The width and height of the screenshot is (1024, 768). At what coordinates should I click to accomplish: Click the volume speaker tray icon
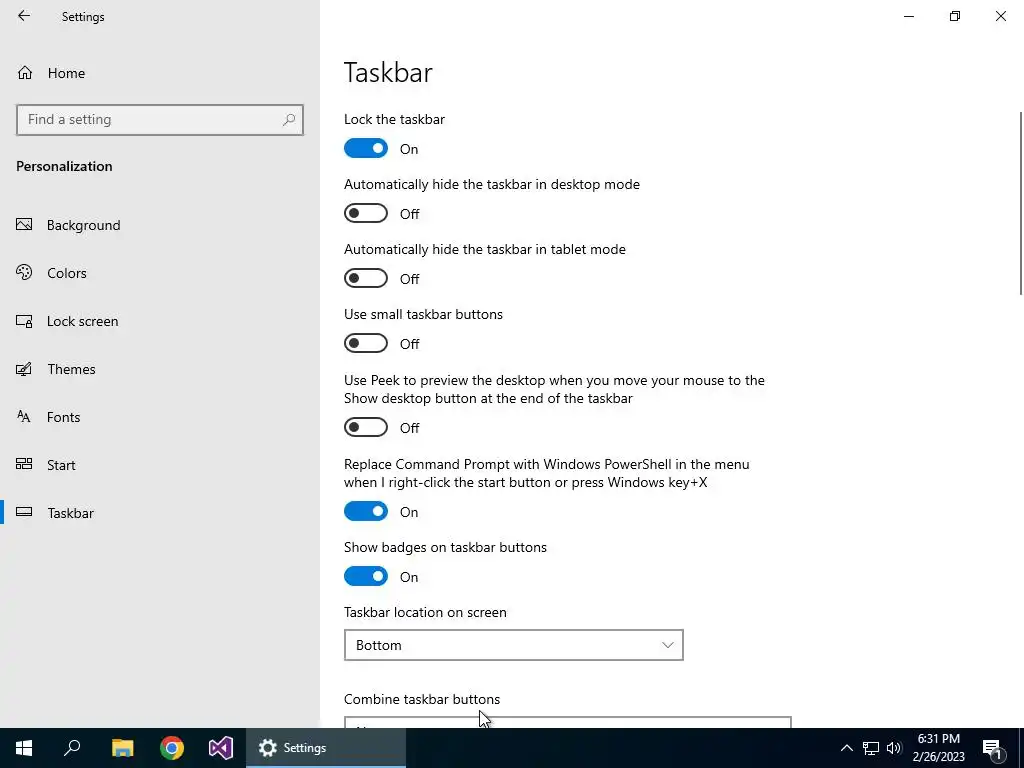click(x=894, y=748)
